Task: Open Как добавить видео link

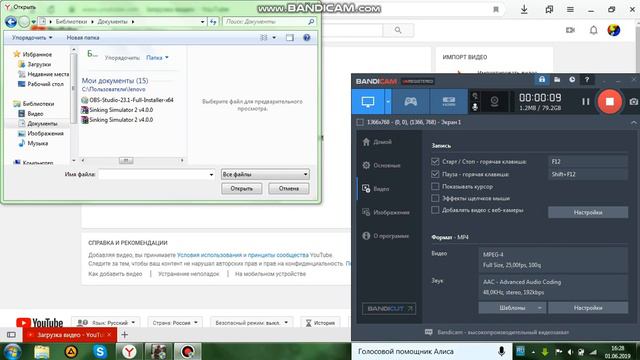Action: click(115, 274)
